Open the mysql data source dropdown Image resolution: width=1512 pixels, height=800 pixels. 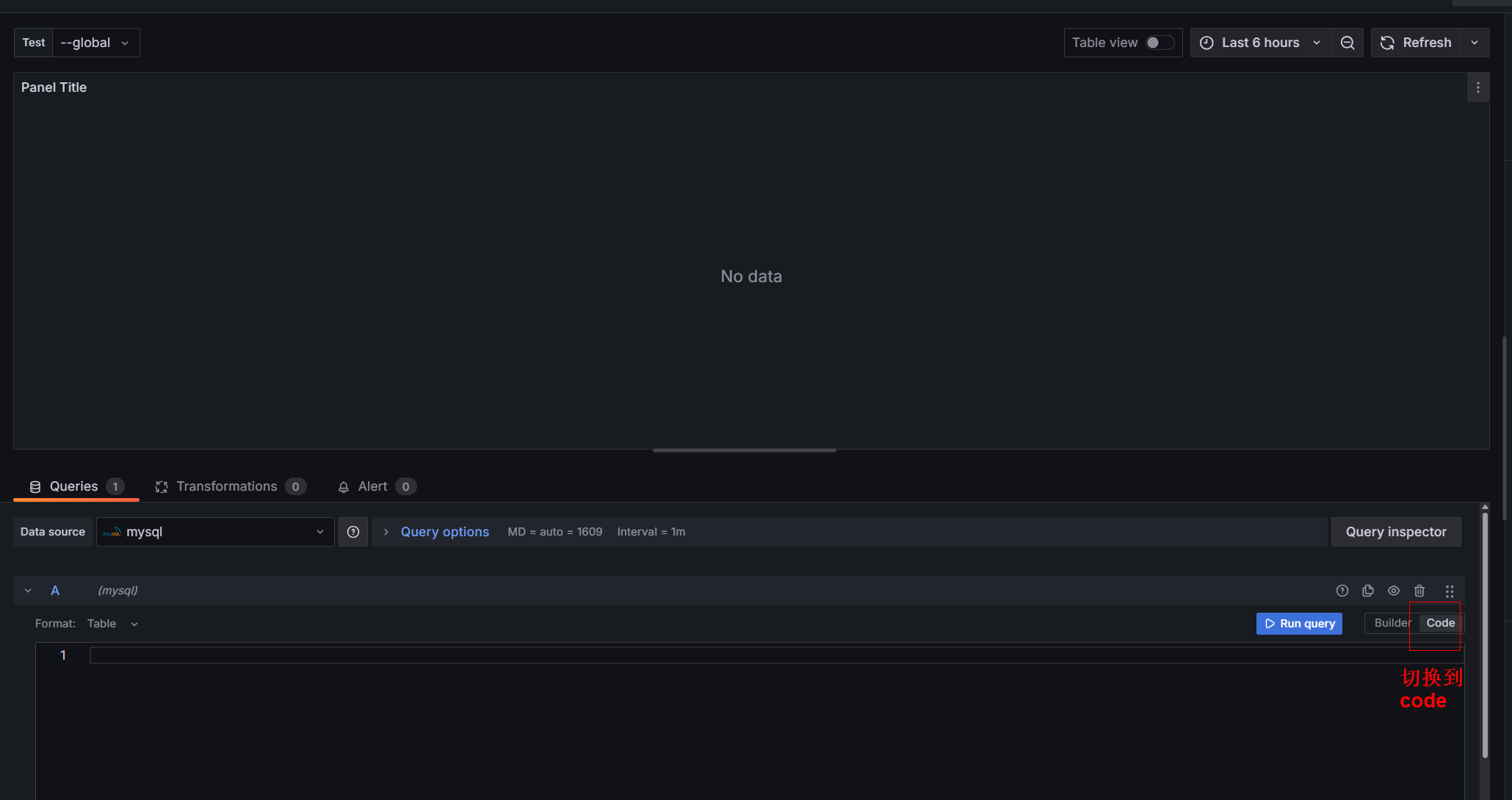(214, 532)
